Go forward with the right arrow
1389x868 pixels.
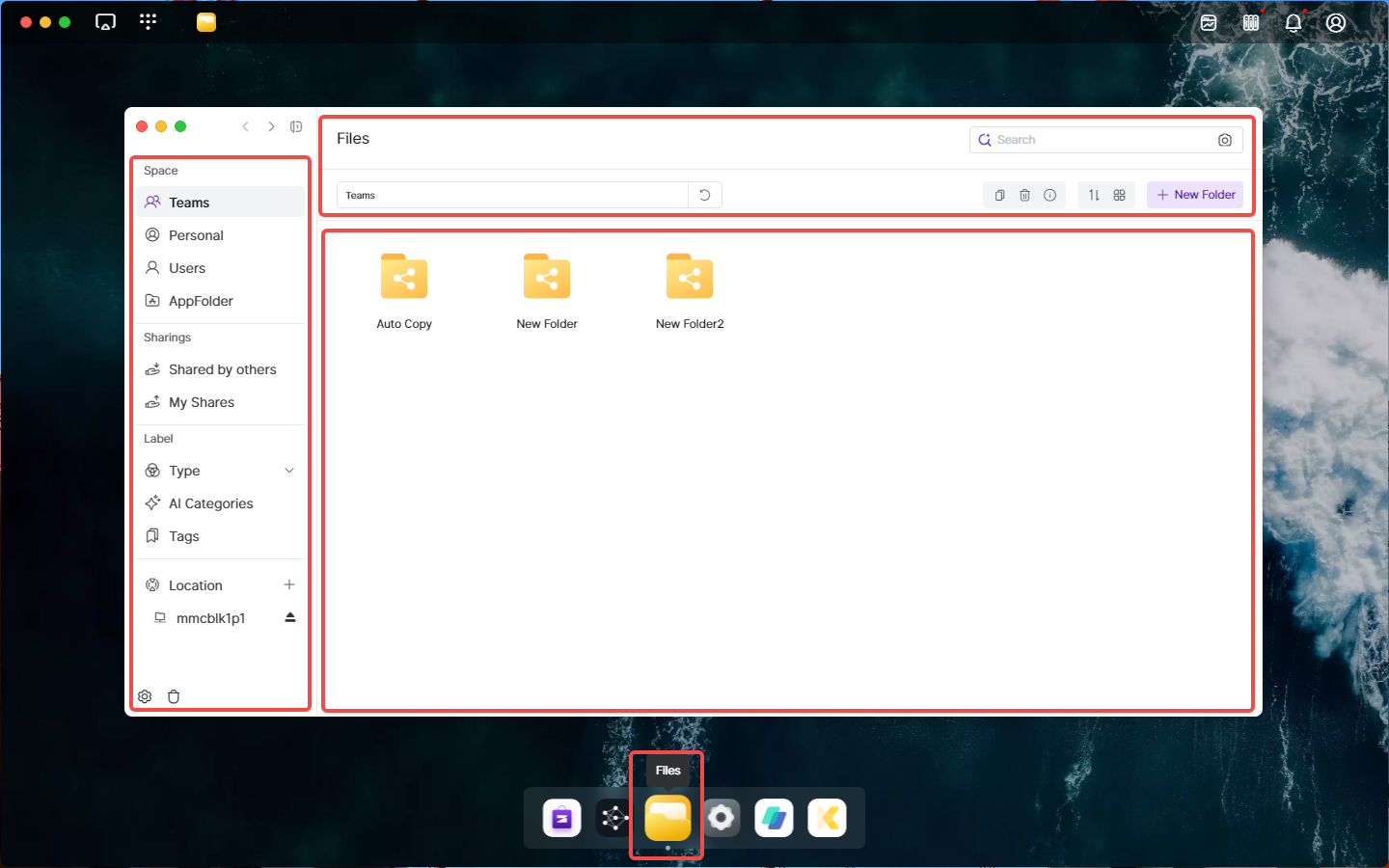[271, 126]
